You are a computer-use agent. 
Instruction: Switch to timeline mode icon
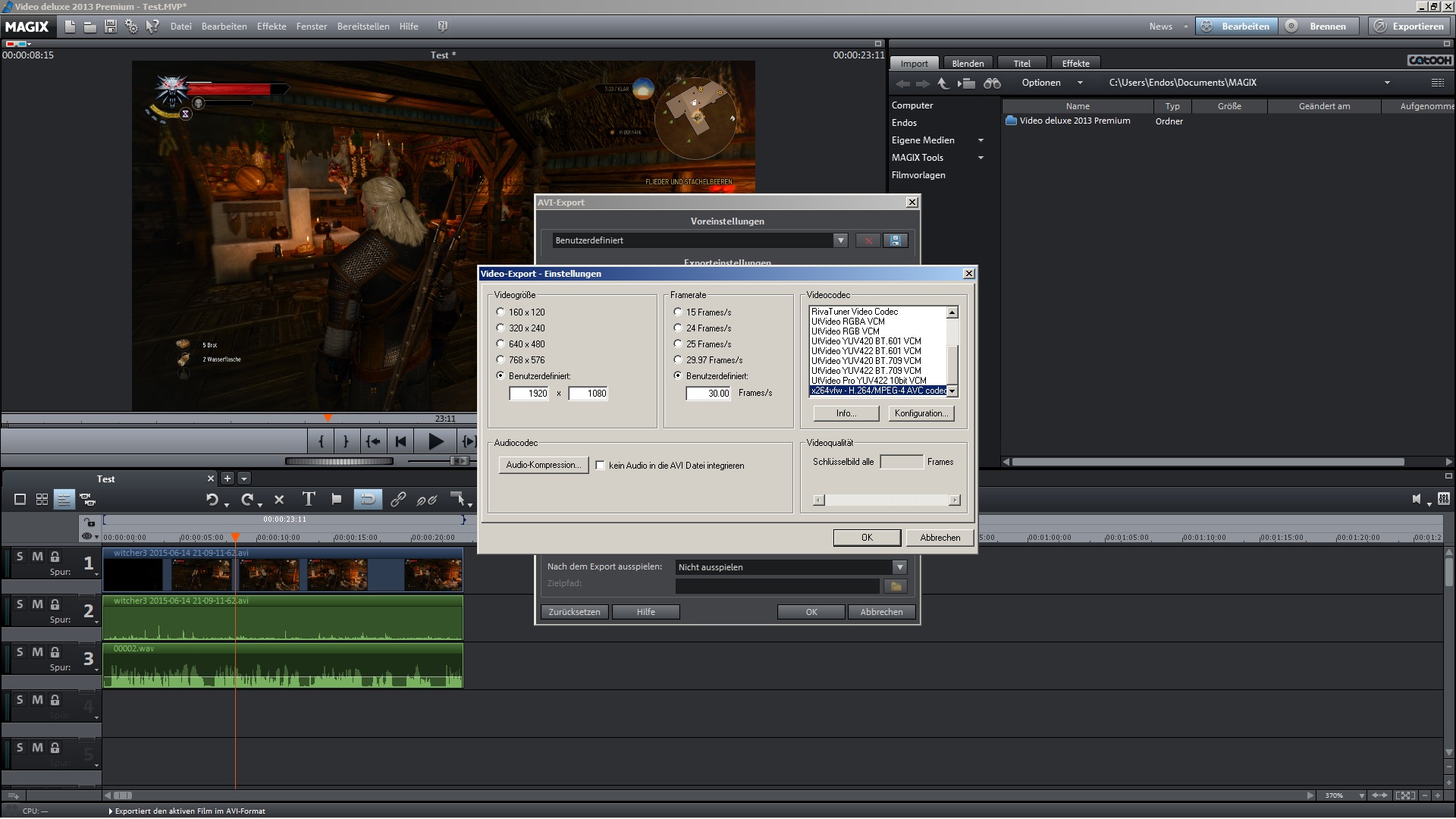[64, 500]
